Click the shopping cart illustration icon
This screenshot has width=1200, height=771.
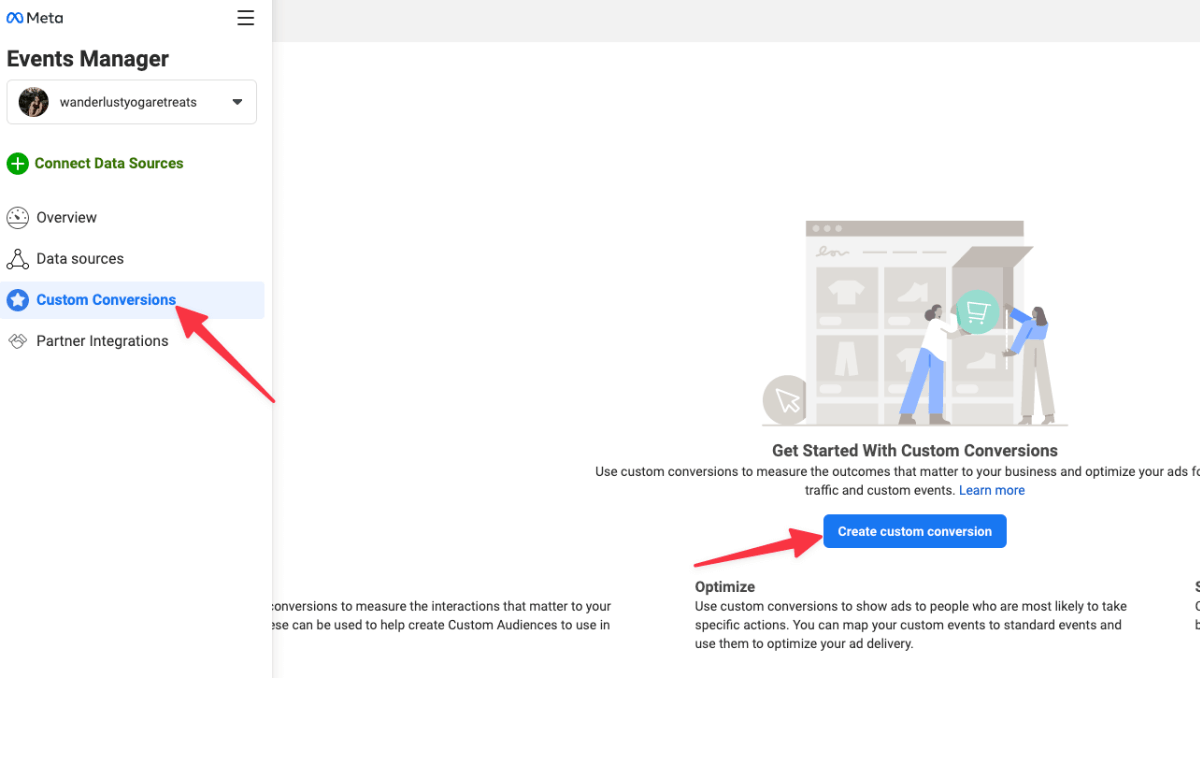(977, 313)
